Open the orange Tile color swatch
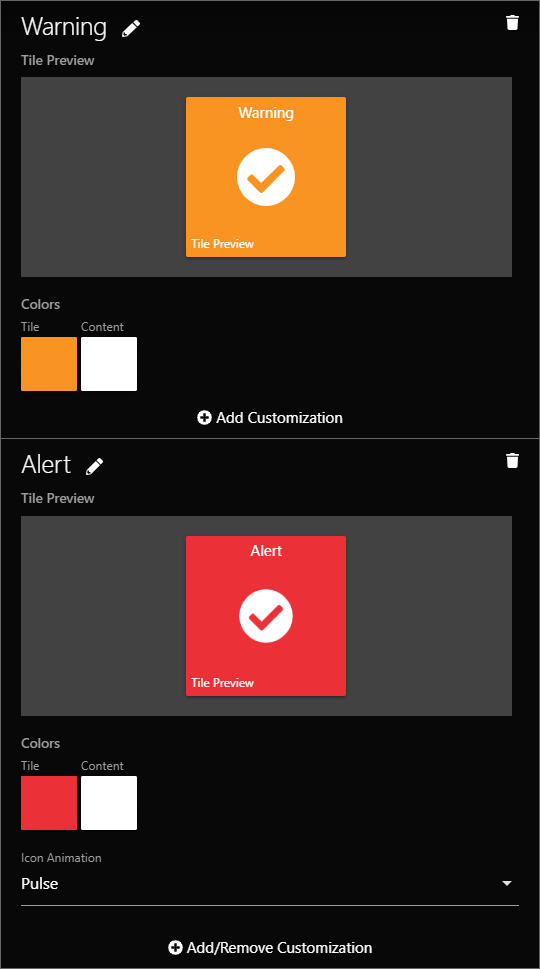 pyautogui.click(x=49, y=364)
